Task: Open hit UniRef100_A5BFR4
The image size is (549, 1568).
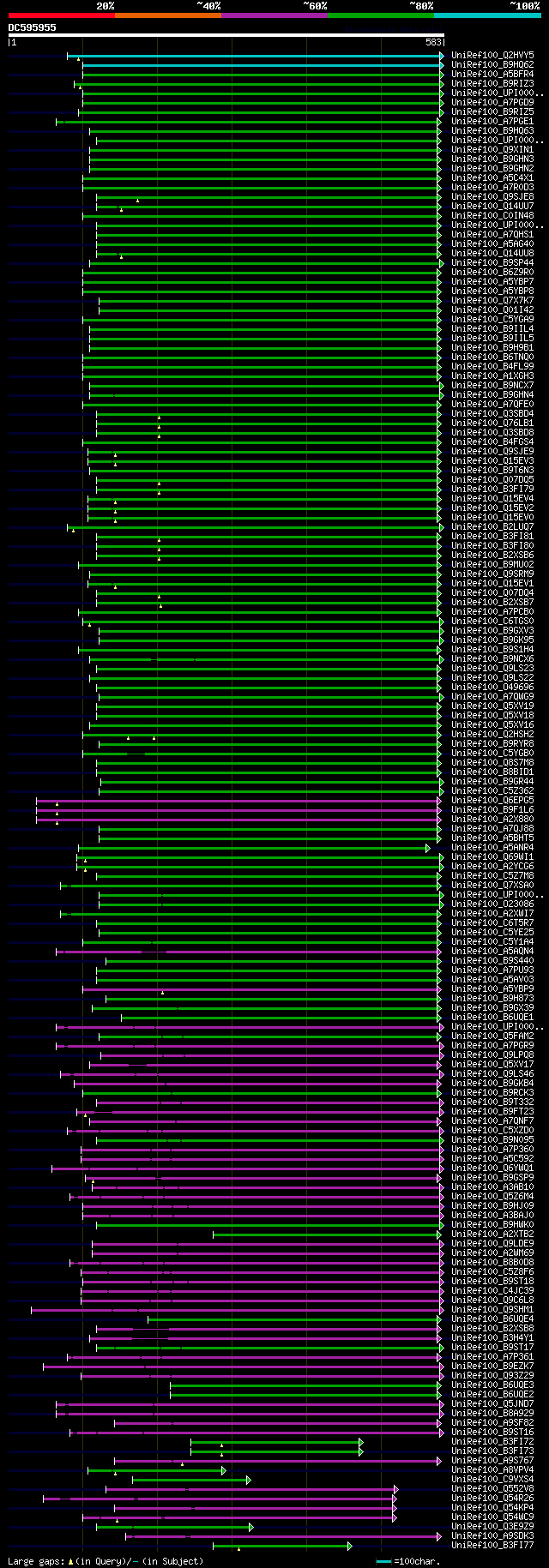Action: [x=492, y=75]
